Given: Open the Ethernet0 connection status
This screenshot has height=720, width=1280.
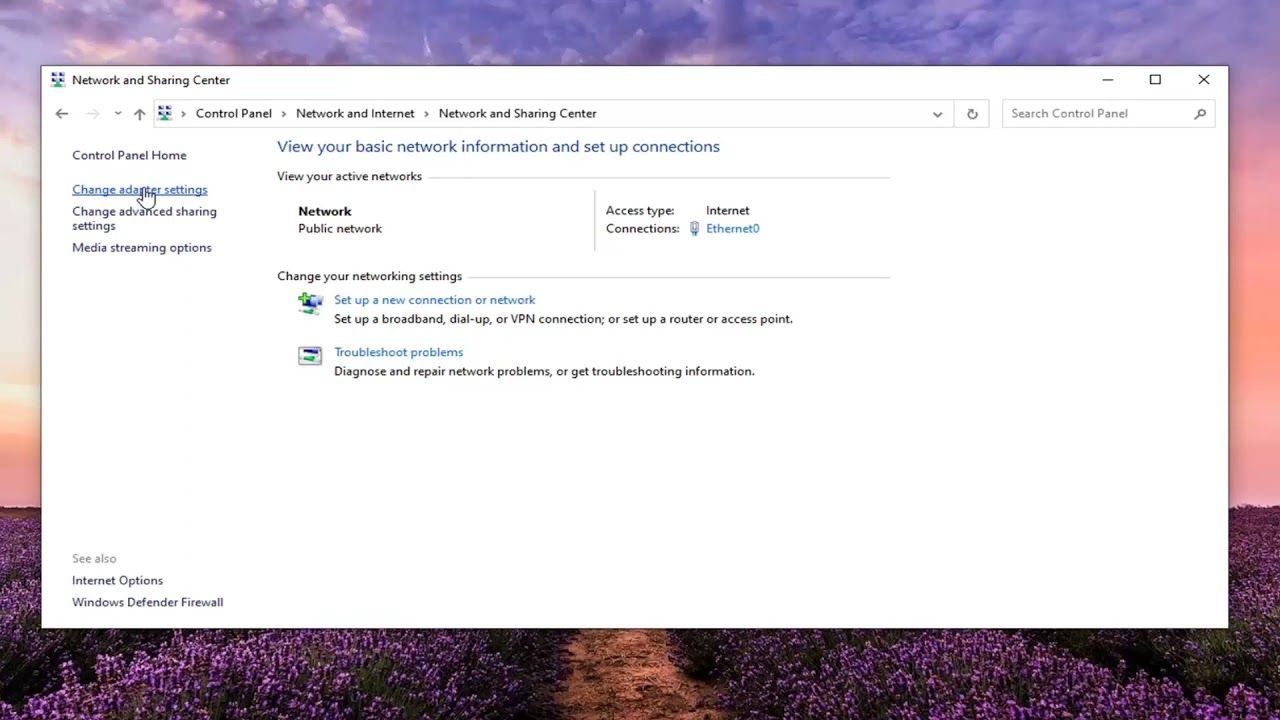Looking at the screenshot, I should point(732,228).
